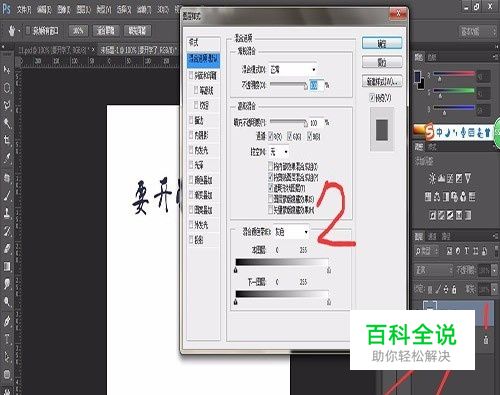Add a Vibrance adjustment (triangle icon)

[468, 178]
